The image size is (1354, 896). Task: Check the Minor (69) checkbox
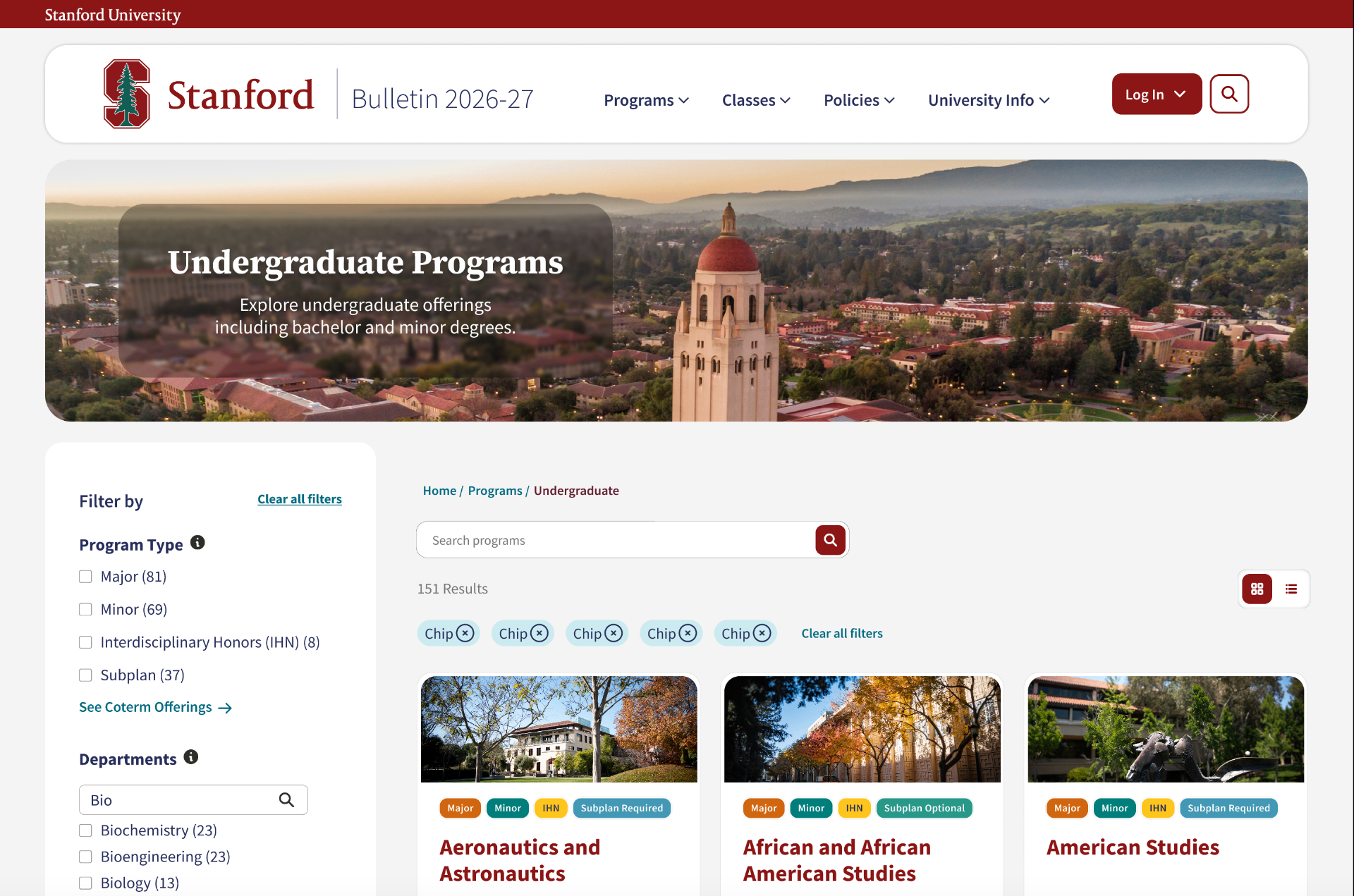coord(85,609)
